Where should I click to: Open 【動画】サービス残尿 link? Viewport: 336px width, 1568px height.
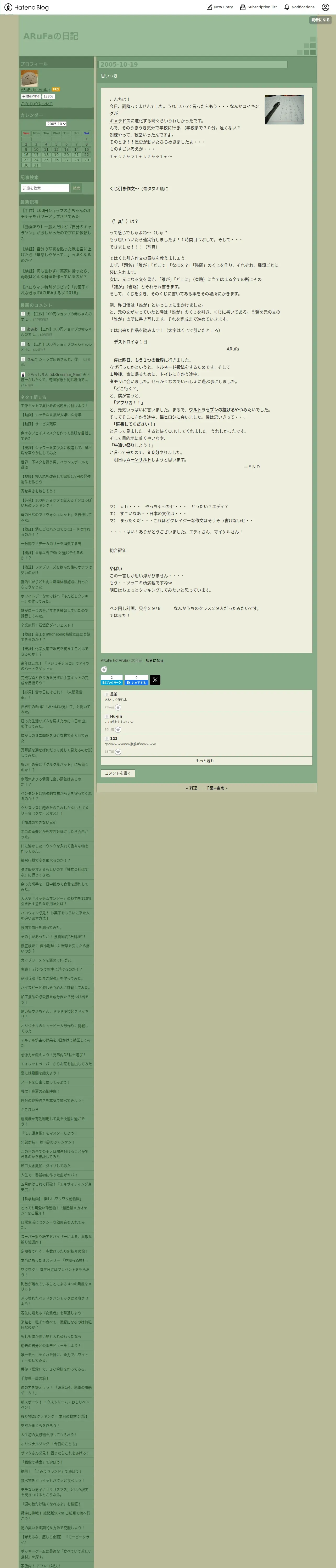[38, 424]
